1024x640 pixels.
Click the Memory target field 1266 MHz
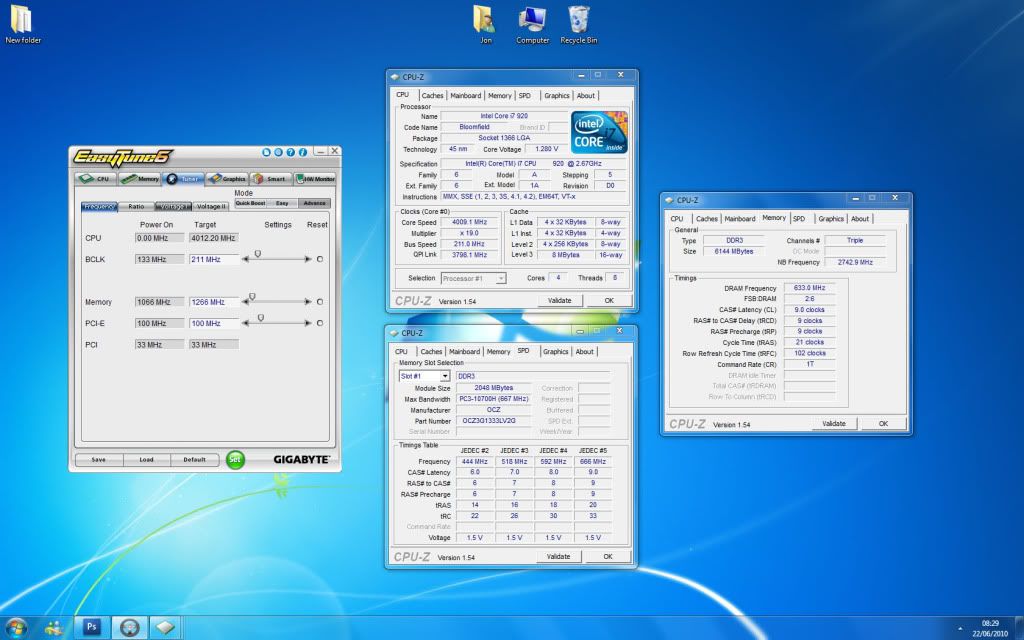[x=214, y=302]
